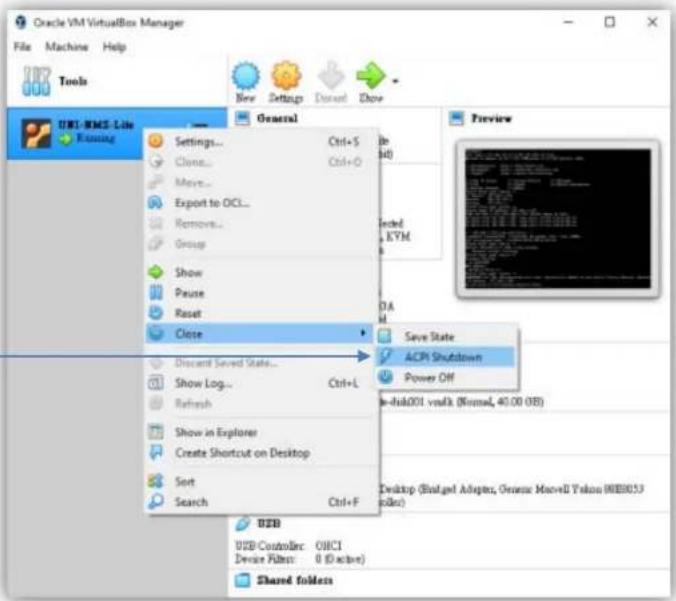Select Show in the context menu
Viewport: 676px width, 601px height.
coord(260,272)
